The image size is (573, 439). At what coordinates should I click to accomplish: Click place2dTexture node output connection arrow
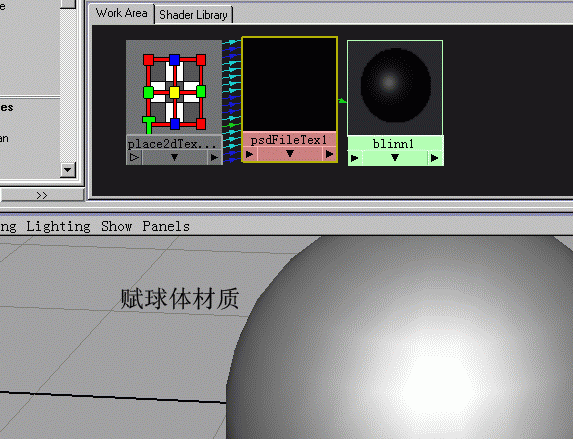[214, 158]
